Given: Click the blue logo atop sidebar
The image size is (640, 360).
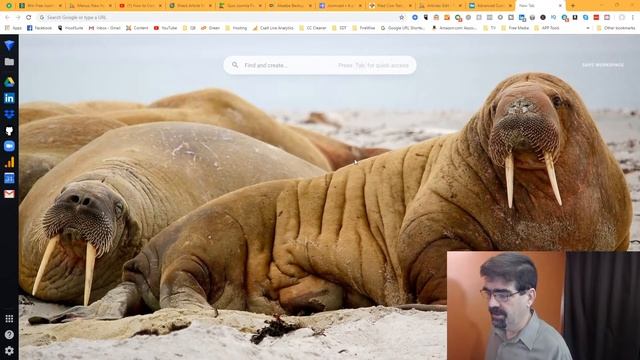Looking at the screenshot, I should coord(9,45).
